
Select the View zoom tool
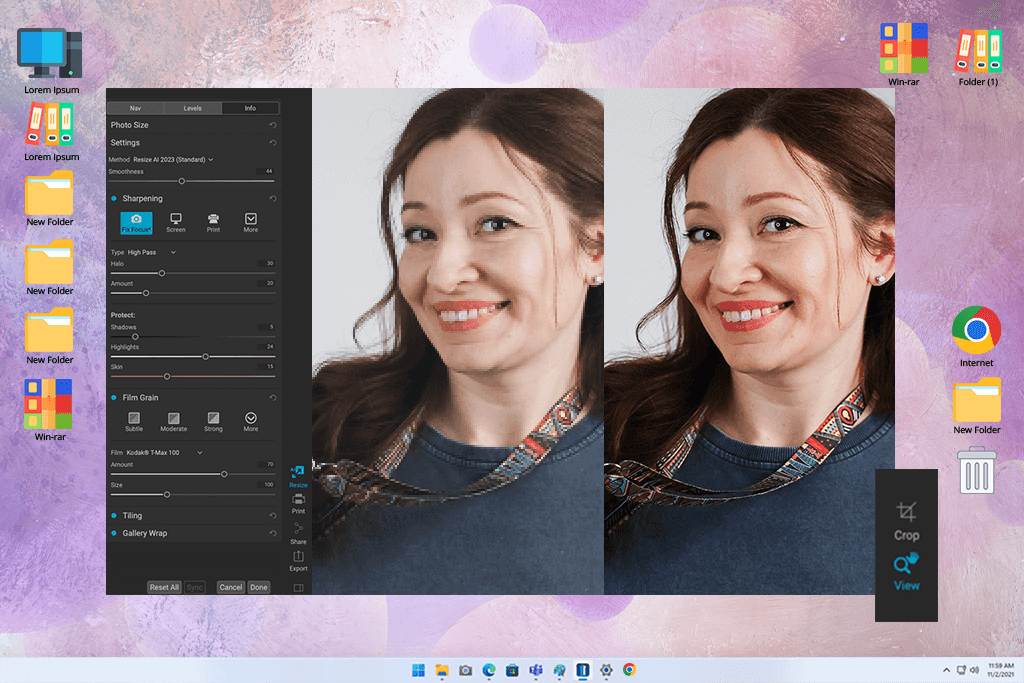906,572
